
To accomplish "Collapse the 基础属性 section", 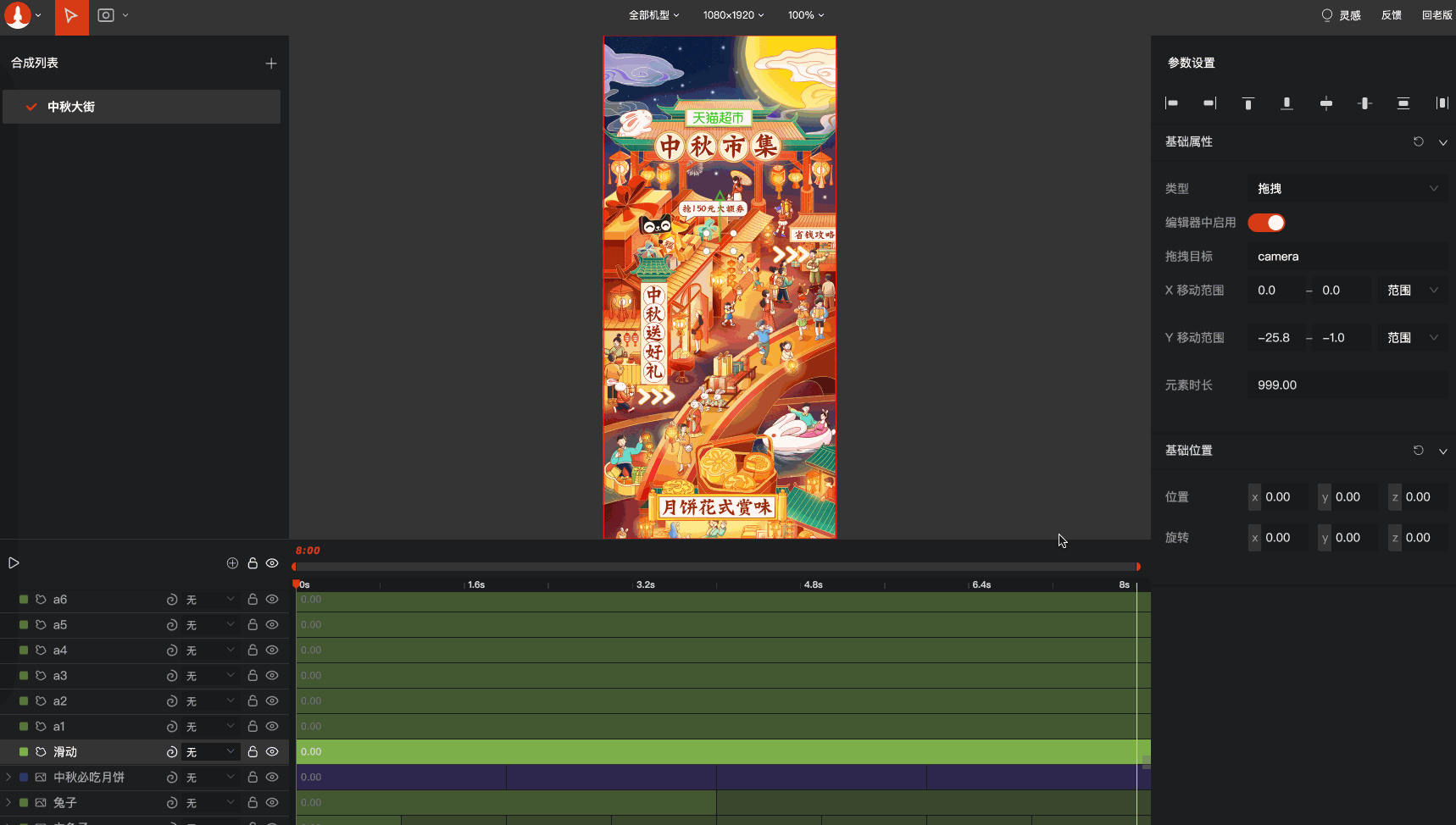I will pos(1442,142).
